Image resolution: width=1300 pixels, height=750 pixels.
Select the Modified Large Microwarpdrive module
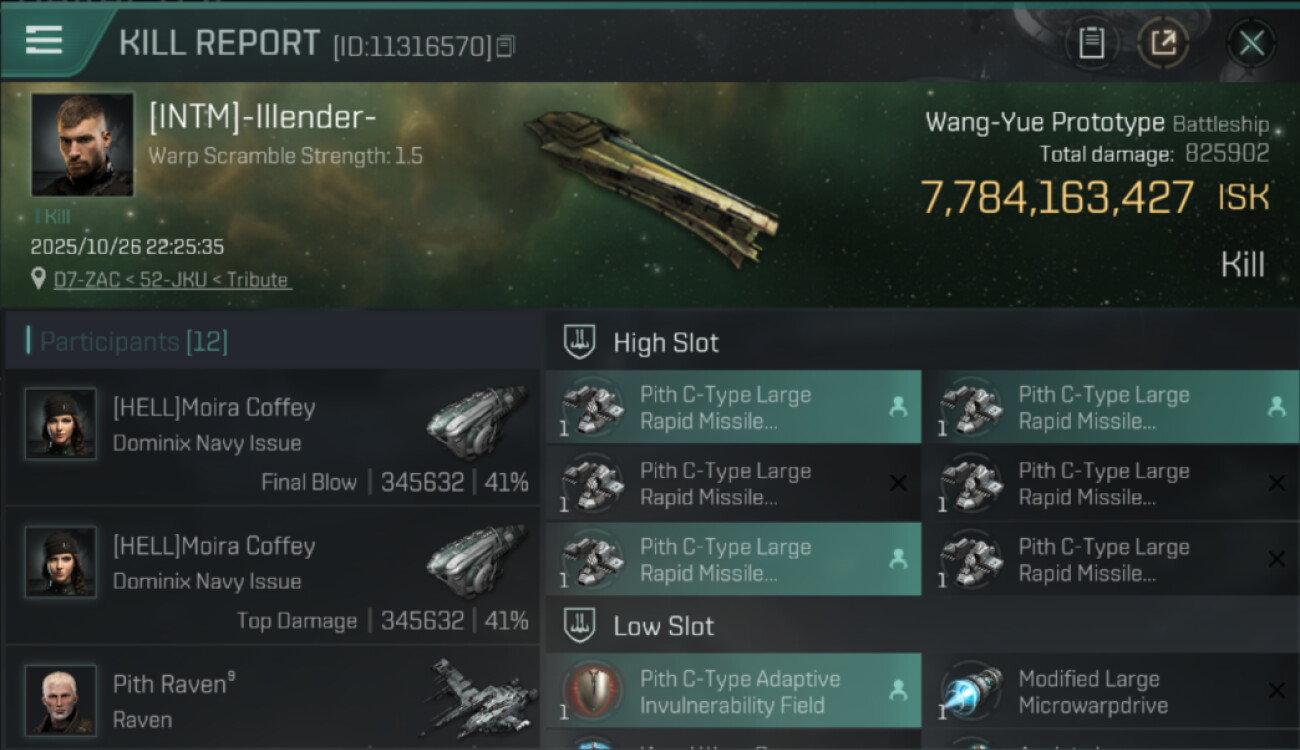coord(1112,691)
